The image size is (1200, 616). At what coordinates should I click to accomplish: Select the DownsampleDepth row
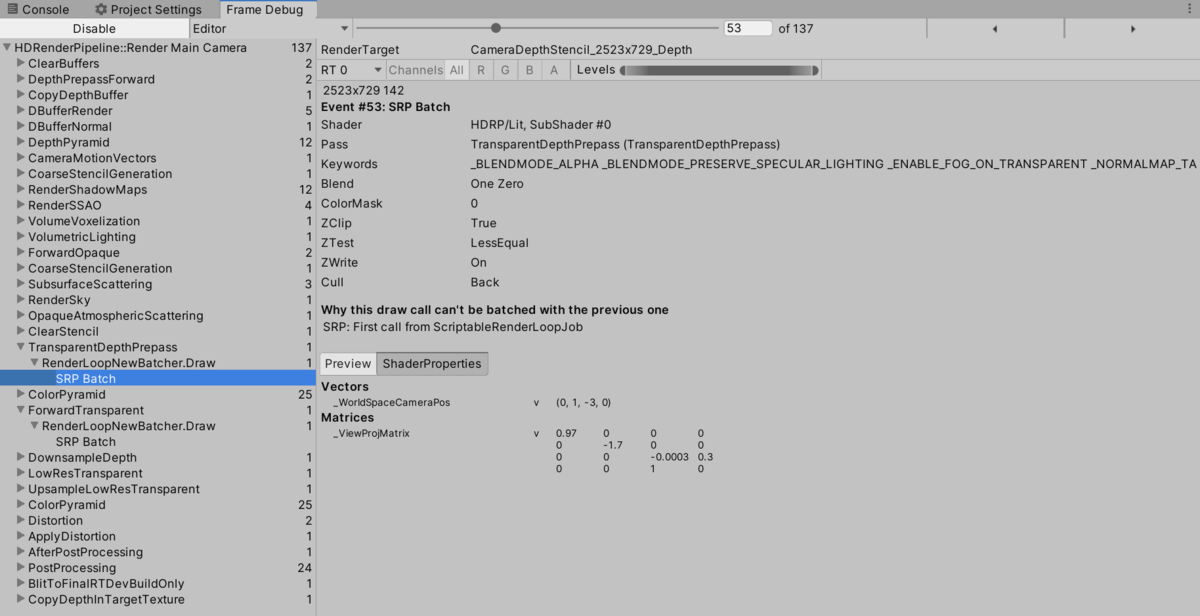158,458
